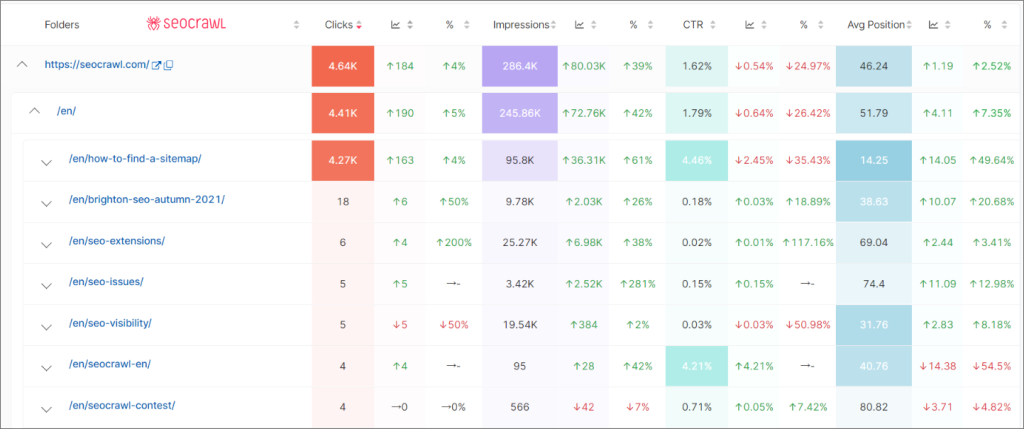Click the copy icon beside seocrawl.com URL
Screen dimensions: 1024x429
168,65
